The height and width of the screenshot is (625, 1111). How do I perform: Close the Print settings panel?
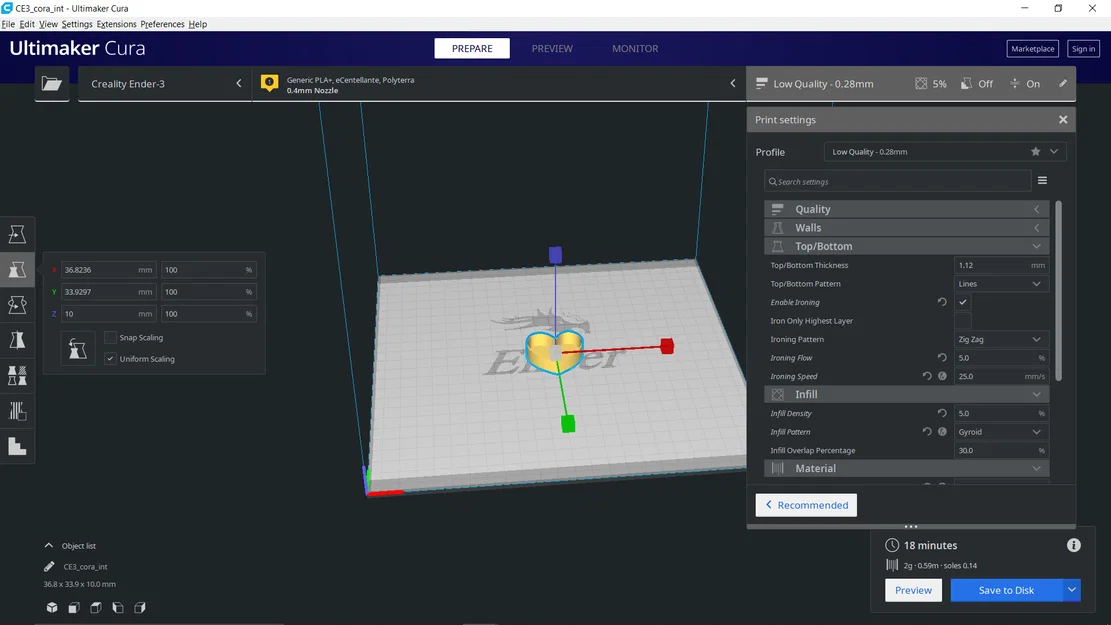[1063, 120]
